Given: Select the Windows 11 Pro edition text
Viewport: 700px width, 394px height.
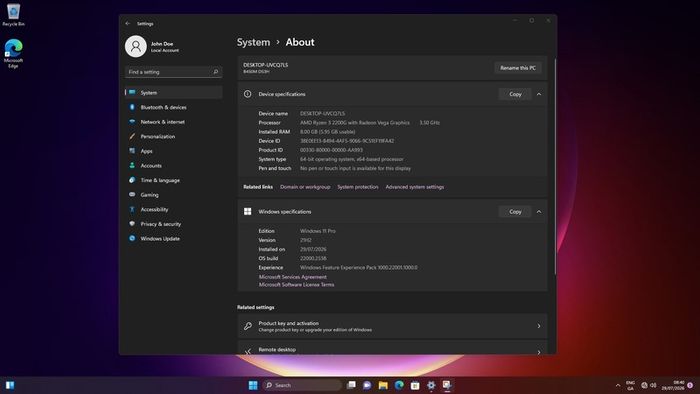Looking at the screenshot, I should [318, 231].
